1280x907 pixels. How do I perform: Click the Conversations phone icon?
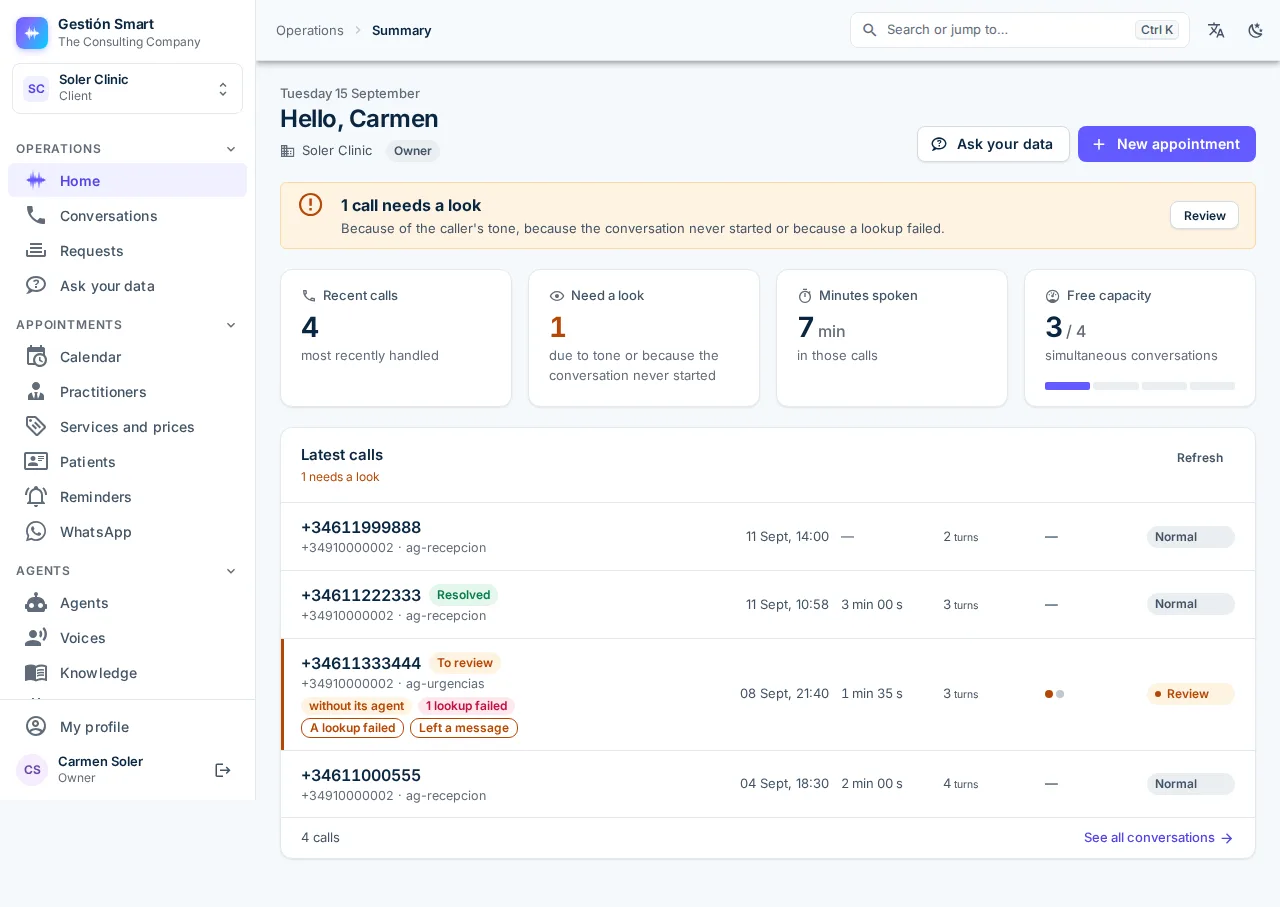(36, 215)
